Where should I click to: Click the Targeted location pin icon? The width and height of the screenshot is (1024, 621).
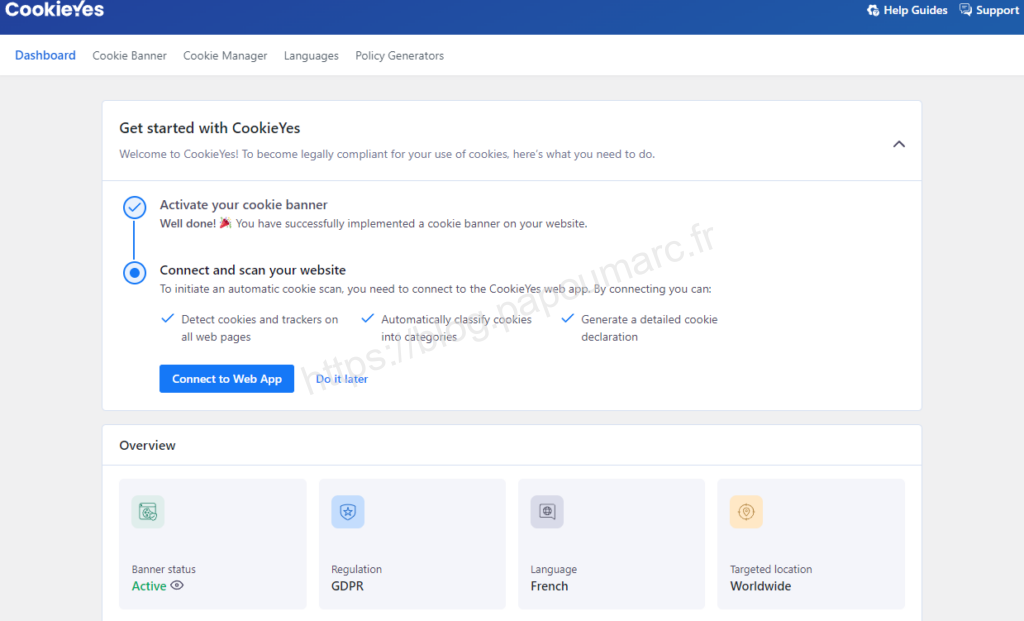pos(746,512)
